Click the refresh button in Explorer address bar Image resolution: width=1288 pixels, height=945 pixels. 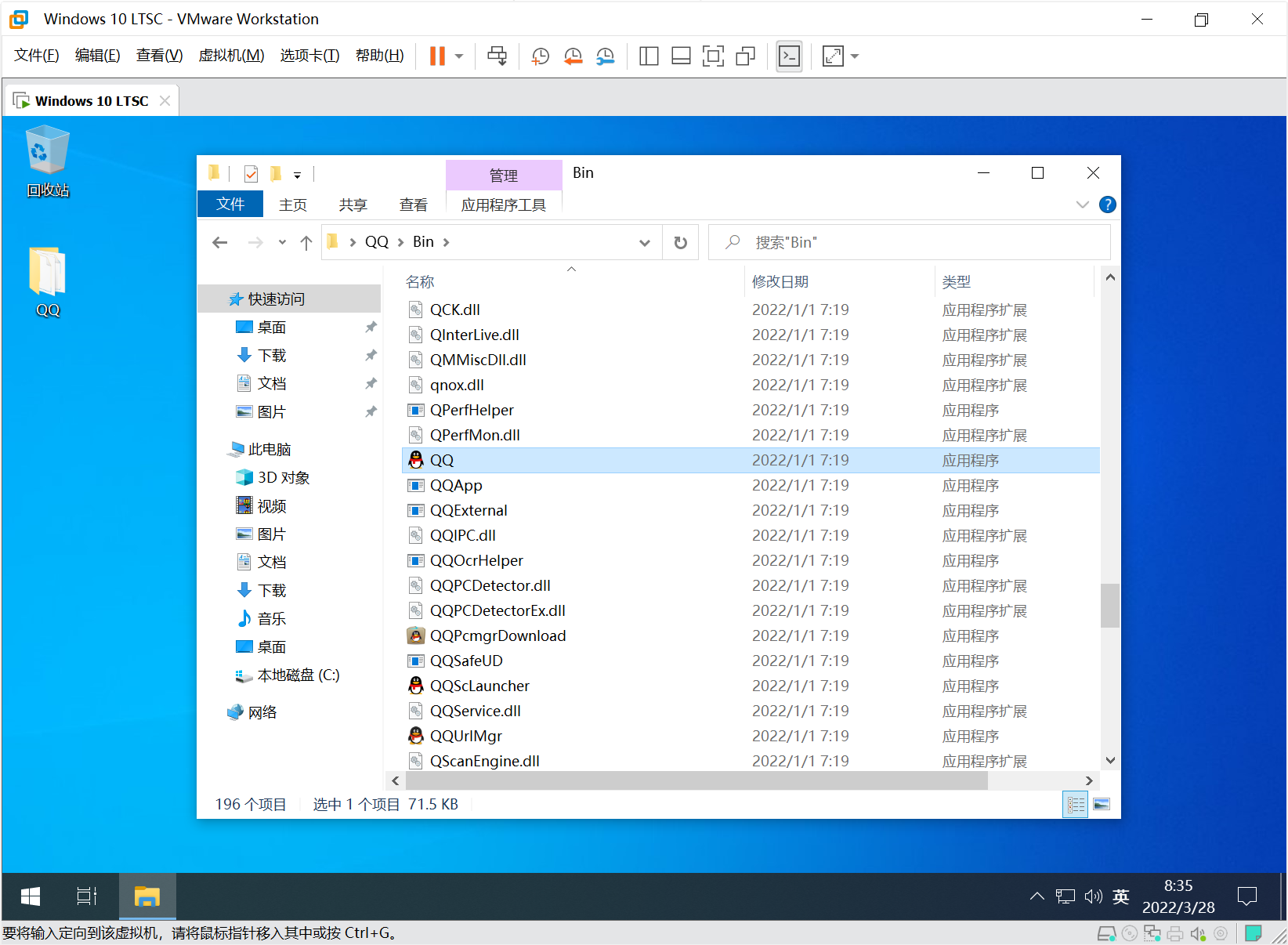(680, 242)
